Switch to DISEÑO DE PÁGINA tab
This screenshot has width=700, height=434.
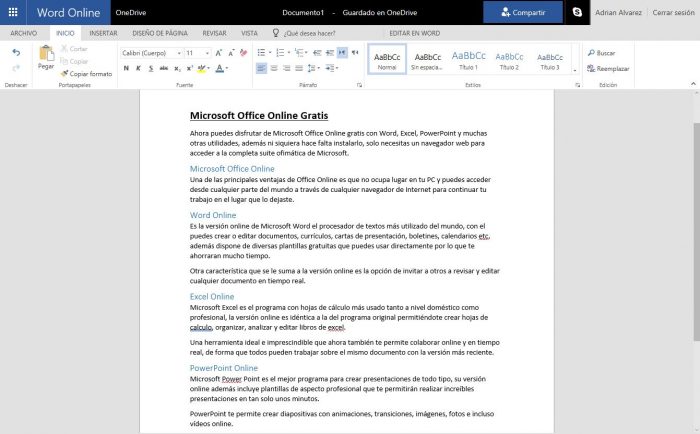[x=160, y=33]
